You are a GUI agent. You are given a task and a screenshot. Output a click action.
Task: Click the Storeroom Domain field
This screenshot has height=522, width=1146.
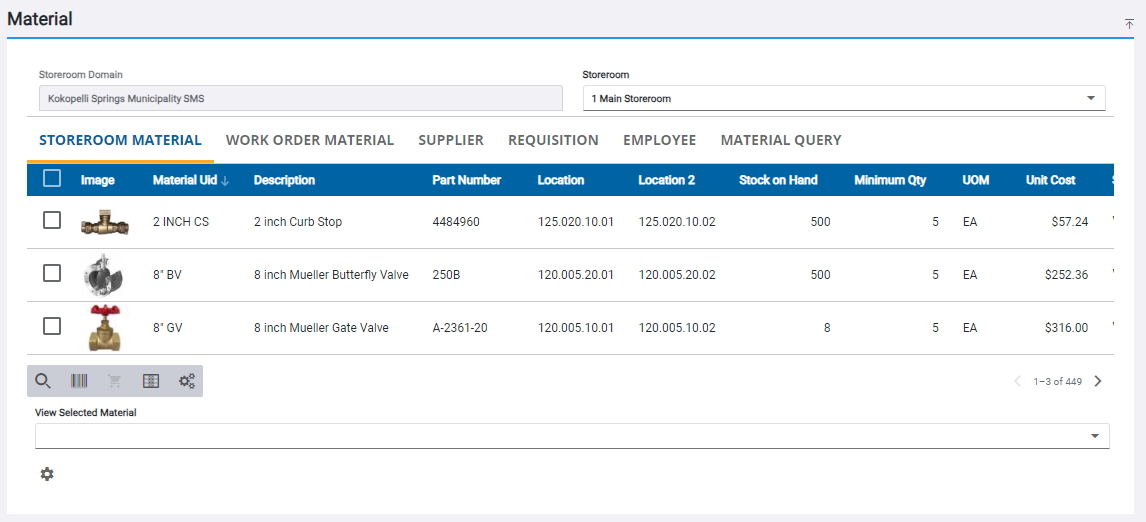click(300, 98)
